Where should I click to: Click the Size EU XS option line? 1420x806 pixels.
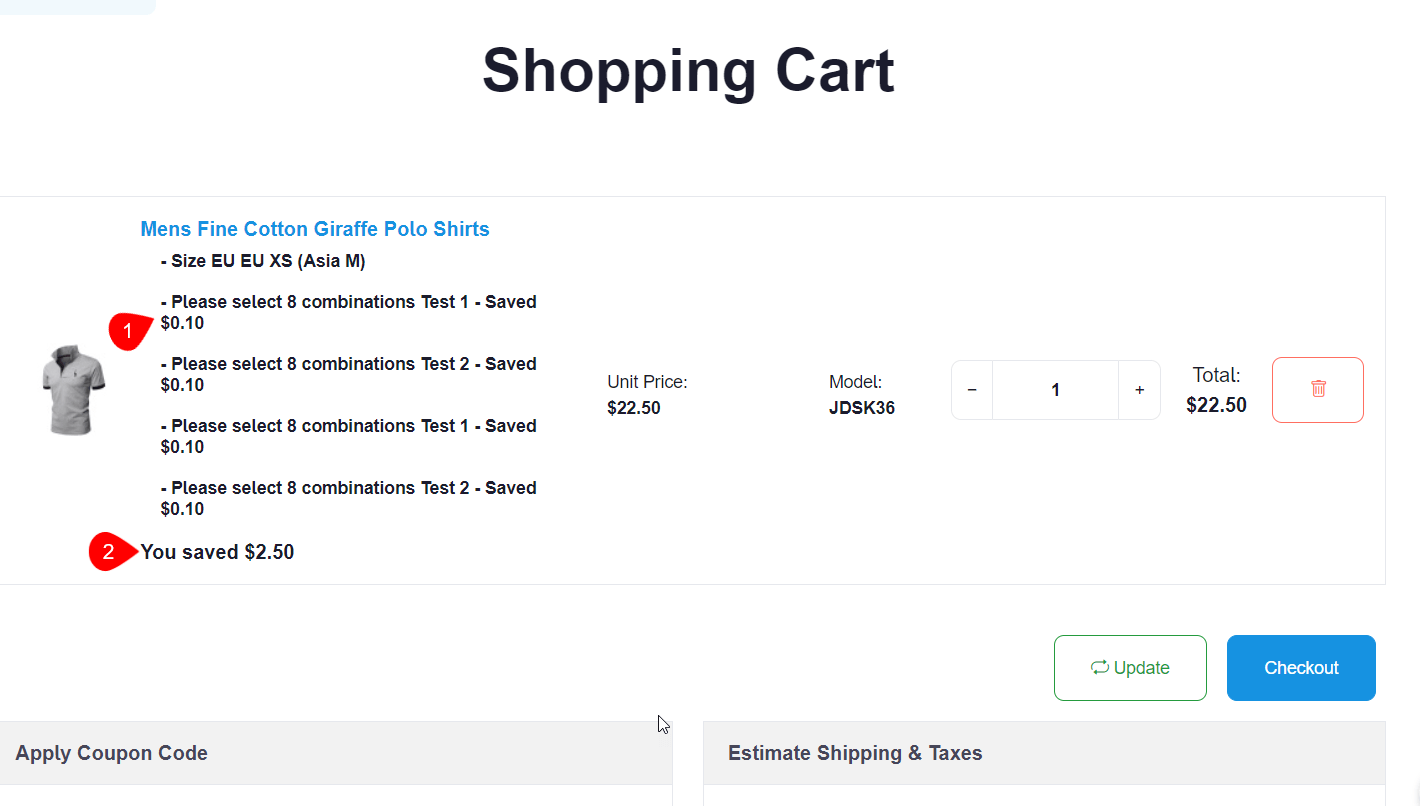(263, 262)
